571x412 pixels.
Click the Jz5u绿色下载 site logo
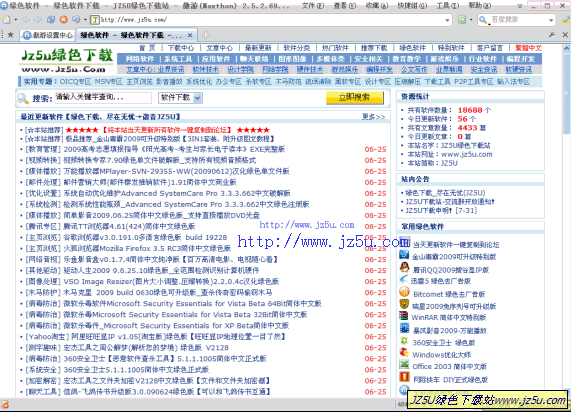click(x=66, y=60)
